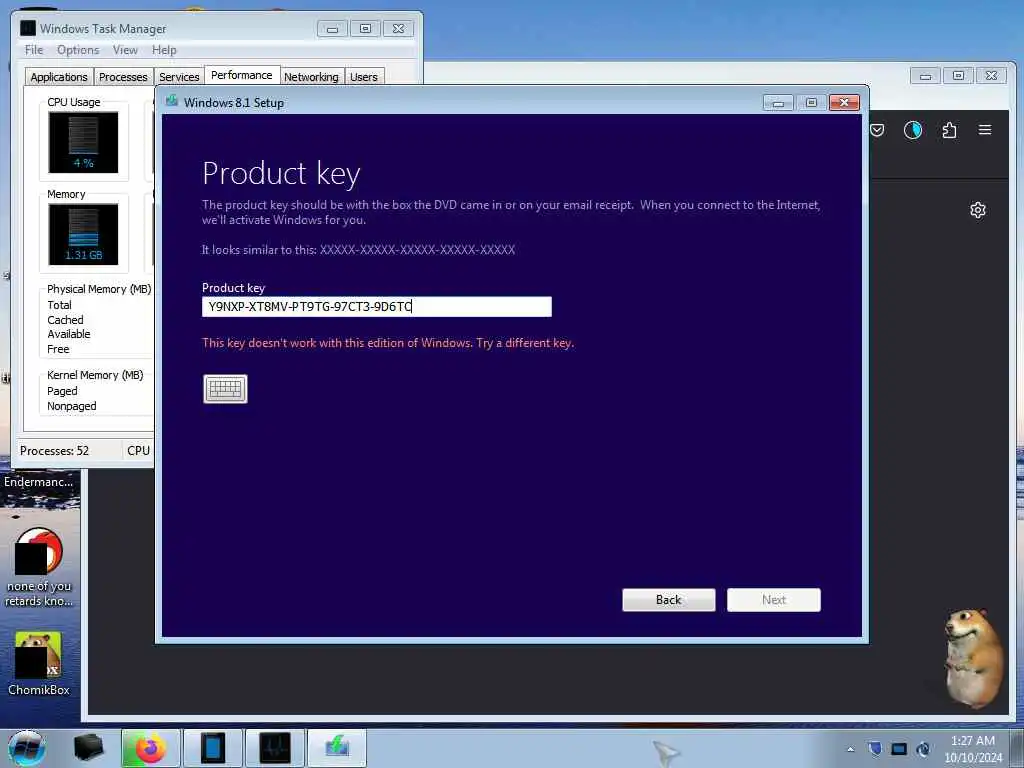
Task: Switch to the Networking tab
Action: point(311,77)
